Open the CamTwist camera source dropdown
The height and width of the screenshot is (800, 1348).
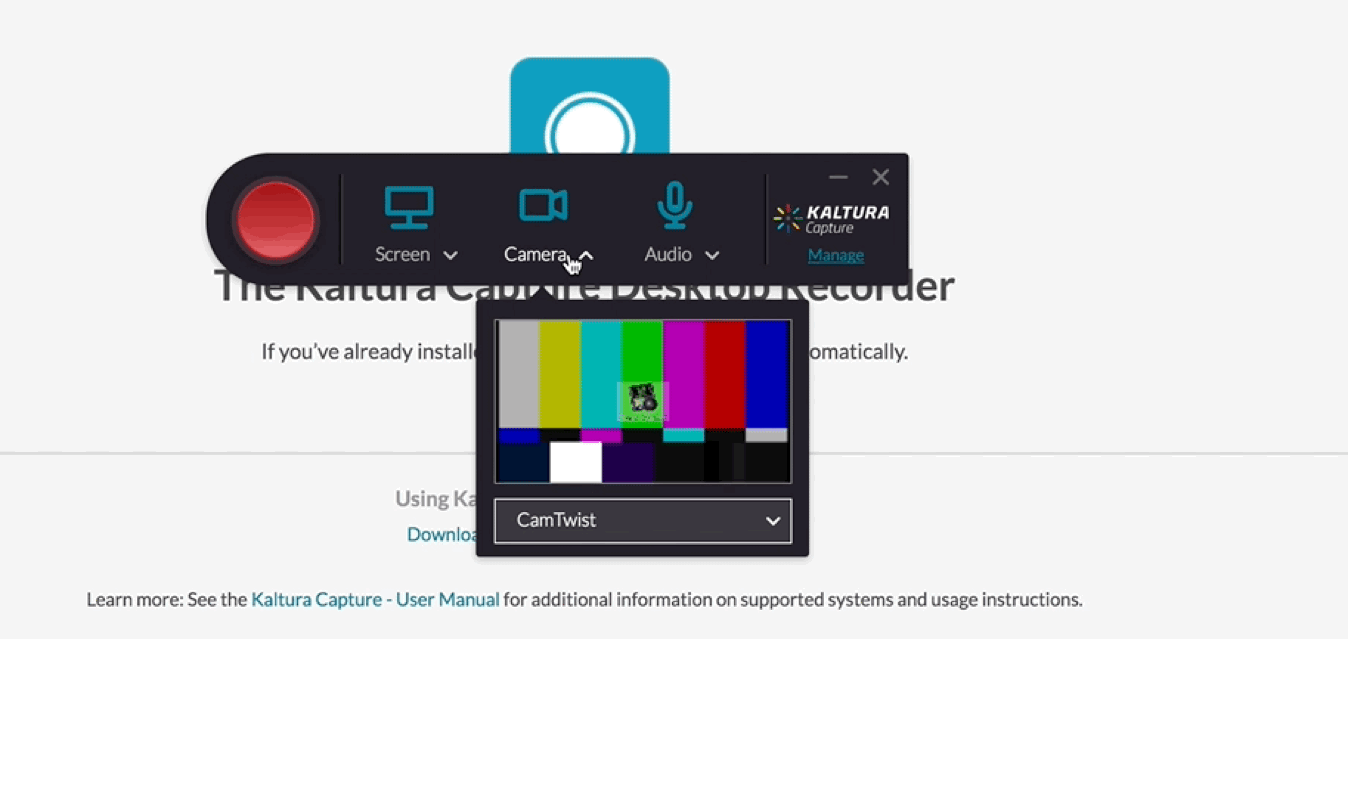tap(643, 521)
